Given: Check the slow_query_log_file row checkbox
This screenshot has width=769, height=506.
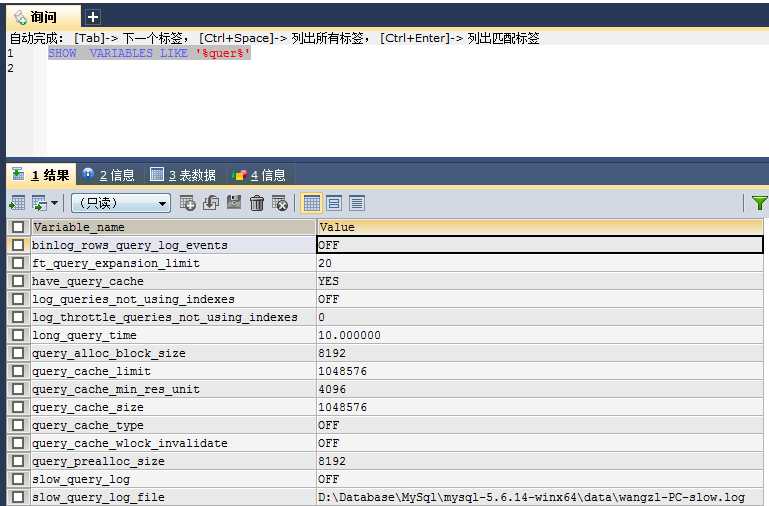Looking at the screenshot, I should 18,497.
